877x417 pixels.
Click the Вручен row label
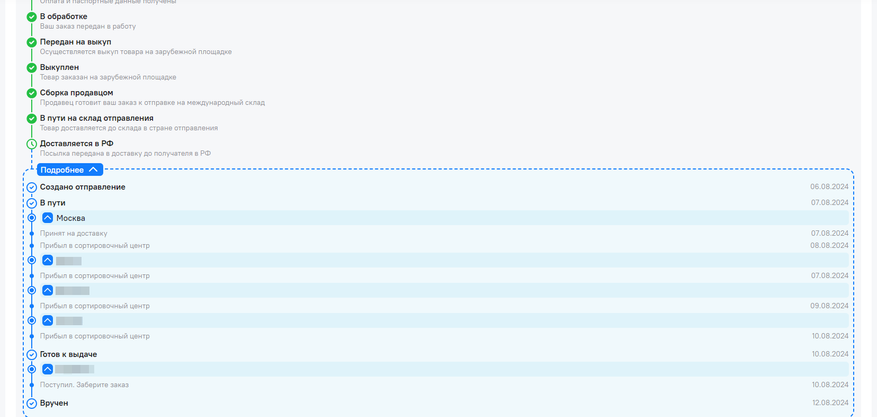[x=54, y=403]
